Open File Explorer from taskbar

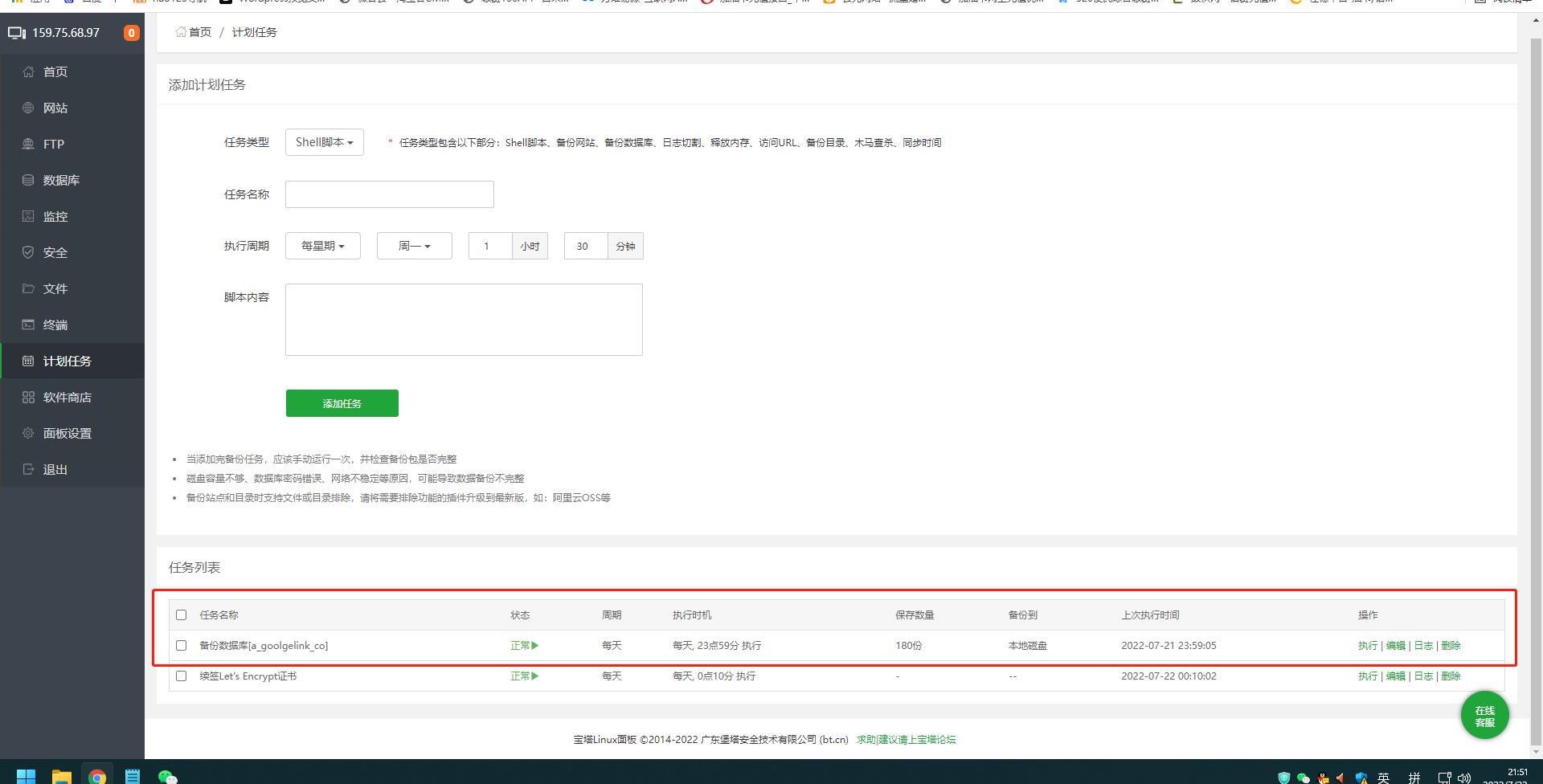[62, 776]
